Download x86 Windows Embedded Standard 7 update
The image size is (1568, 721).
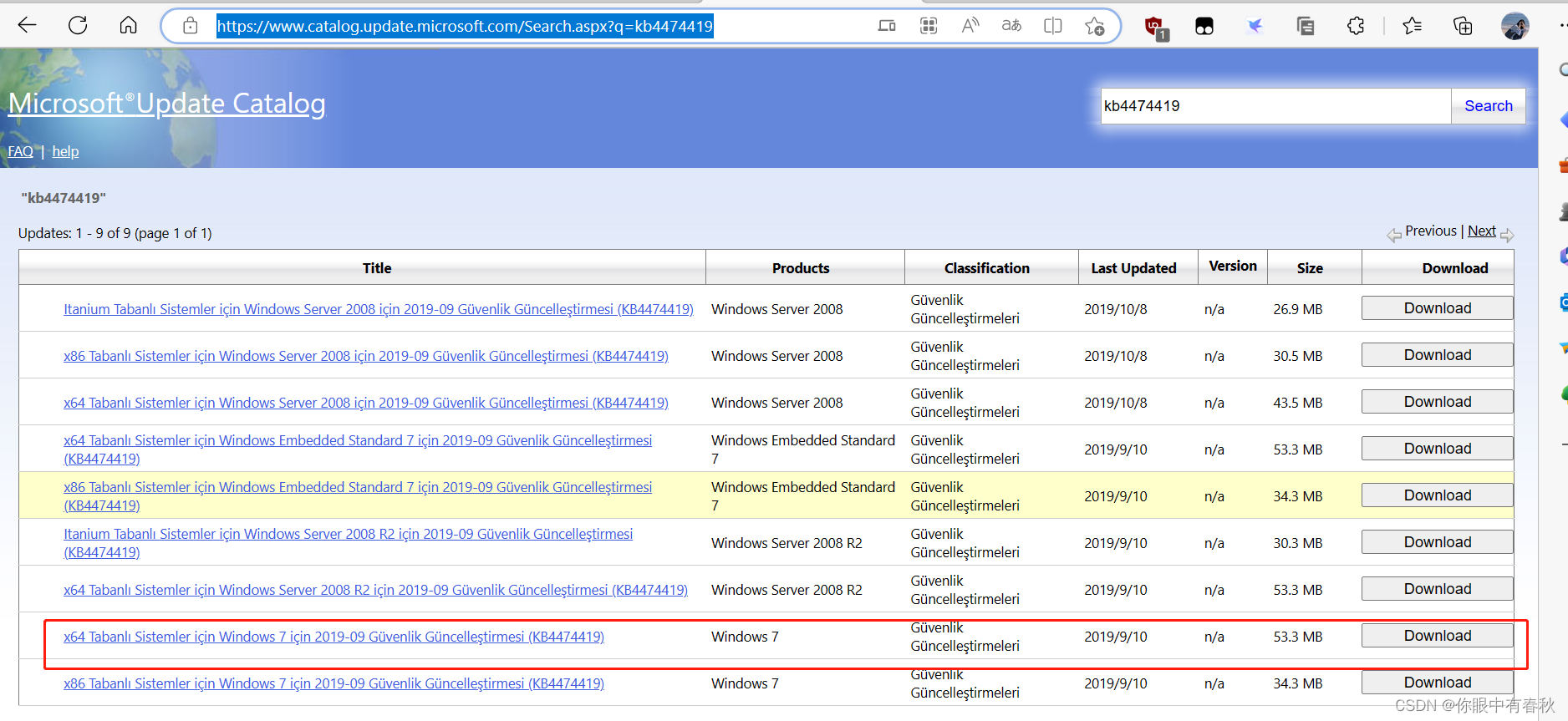point(1437,495)
